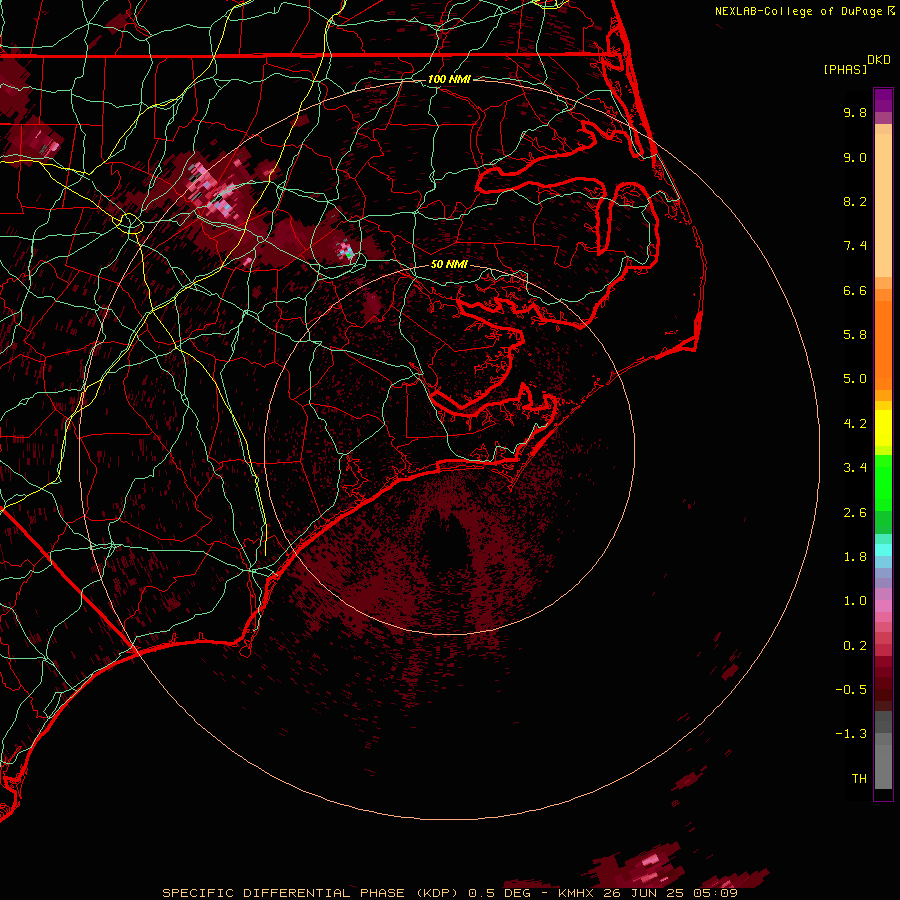Image resolution: width=900 pixels, height=900 pixels.
Task: Click the Specific Differential Phase caption text
Action: point(449,893)
